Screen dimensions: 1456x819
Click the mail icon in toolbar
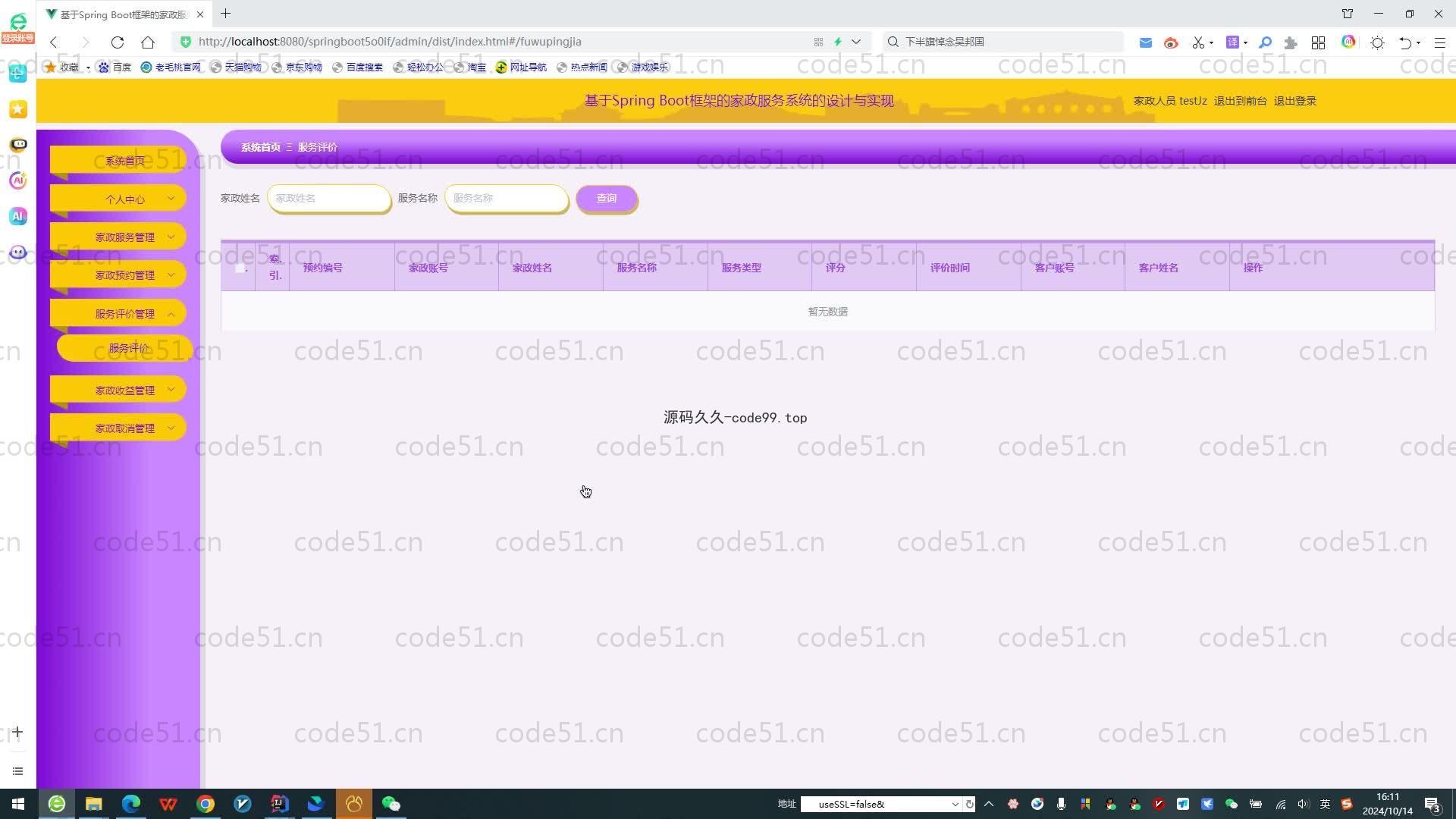[1146, 42]
